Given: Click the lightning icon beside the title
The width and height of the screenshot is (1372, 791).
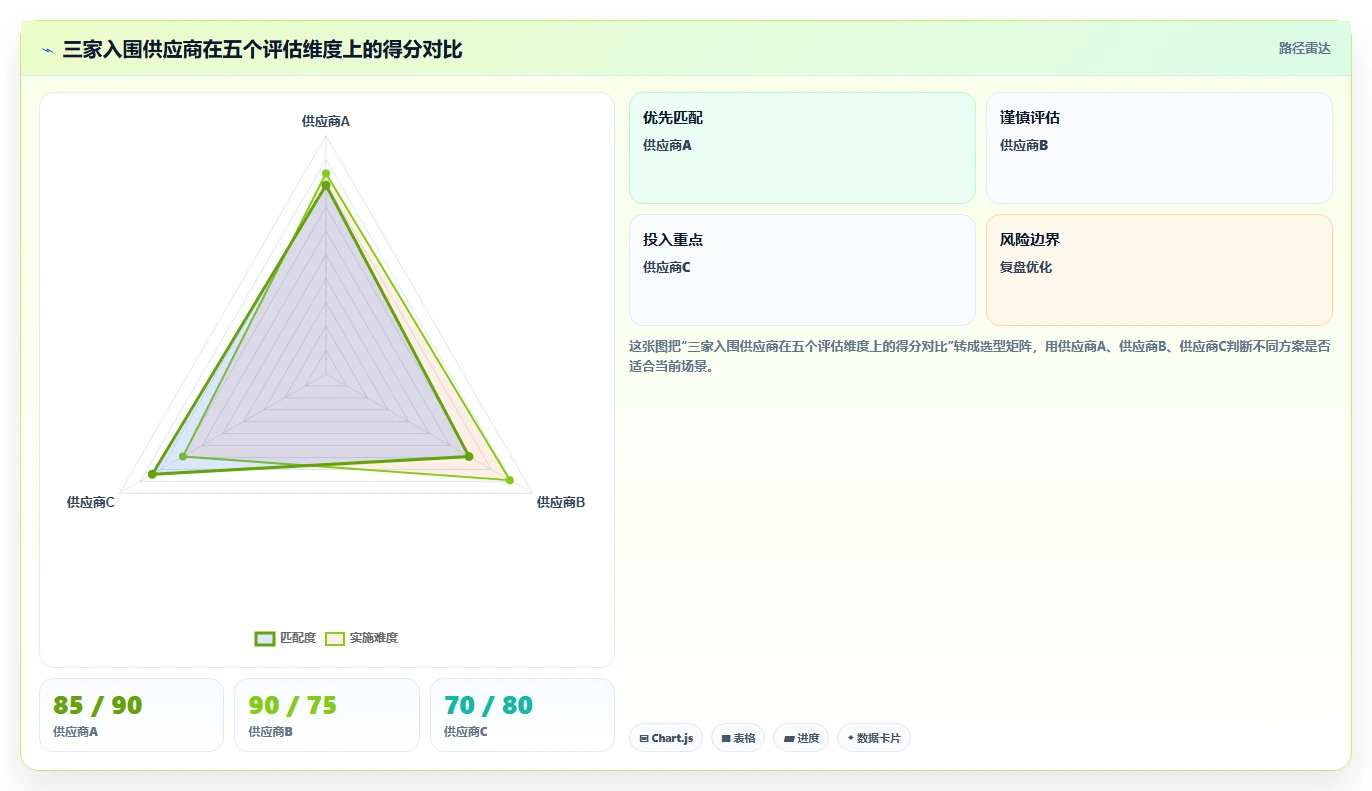Looking at the screenshot, I should pos(48,50).
